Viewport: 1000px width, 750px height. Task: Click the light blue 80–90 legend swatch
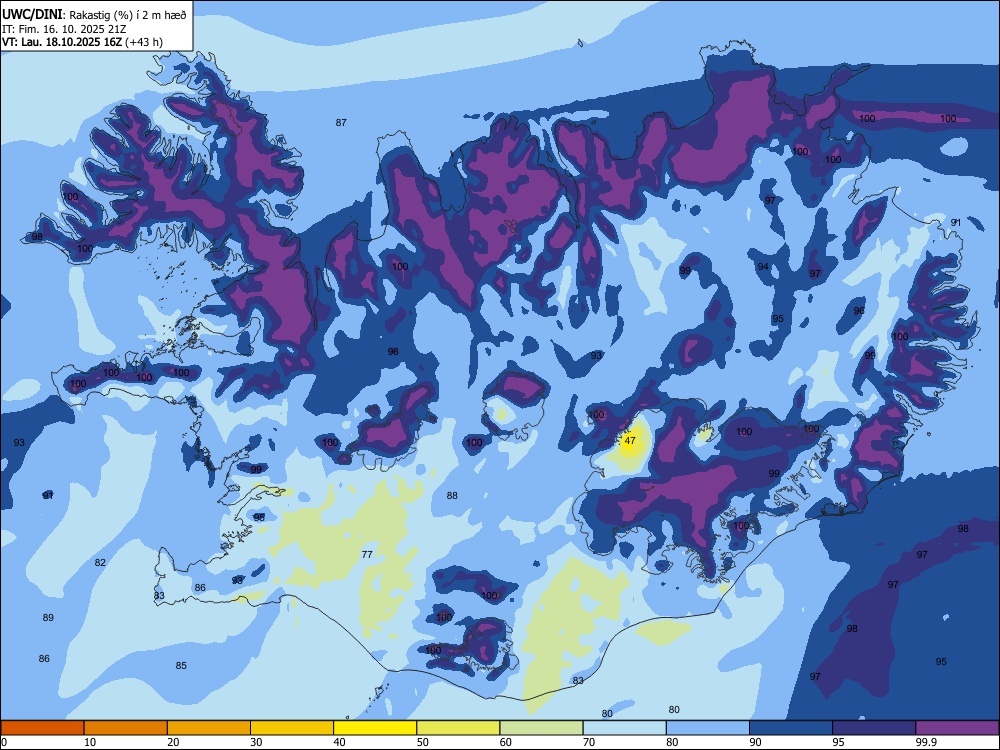(x=708, y=728)
